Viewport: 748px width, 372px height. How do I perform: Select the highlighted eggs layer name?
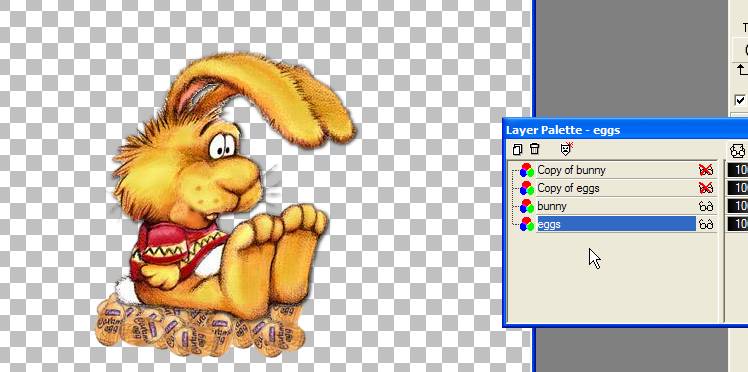pyautogui.click(x=549, y=224)
